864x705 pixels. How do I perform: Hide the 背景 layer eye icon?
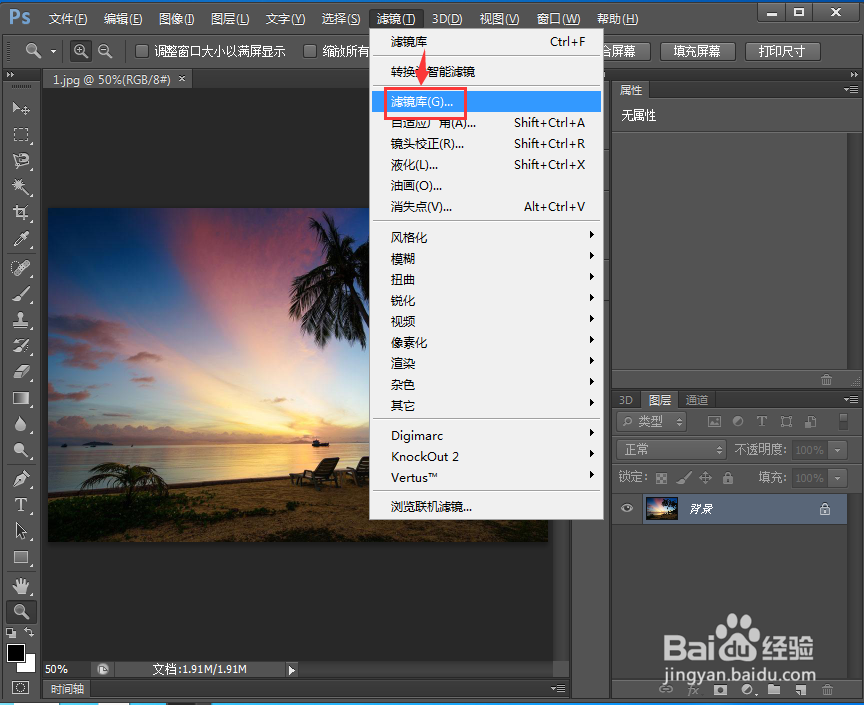coord(627,508)
